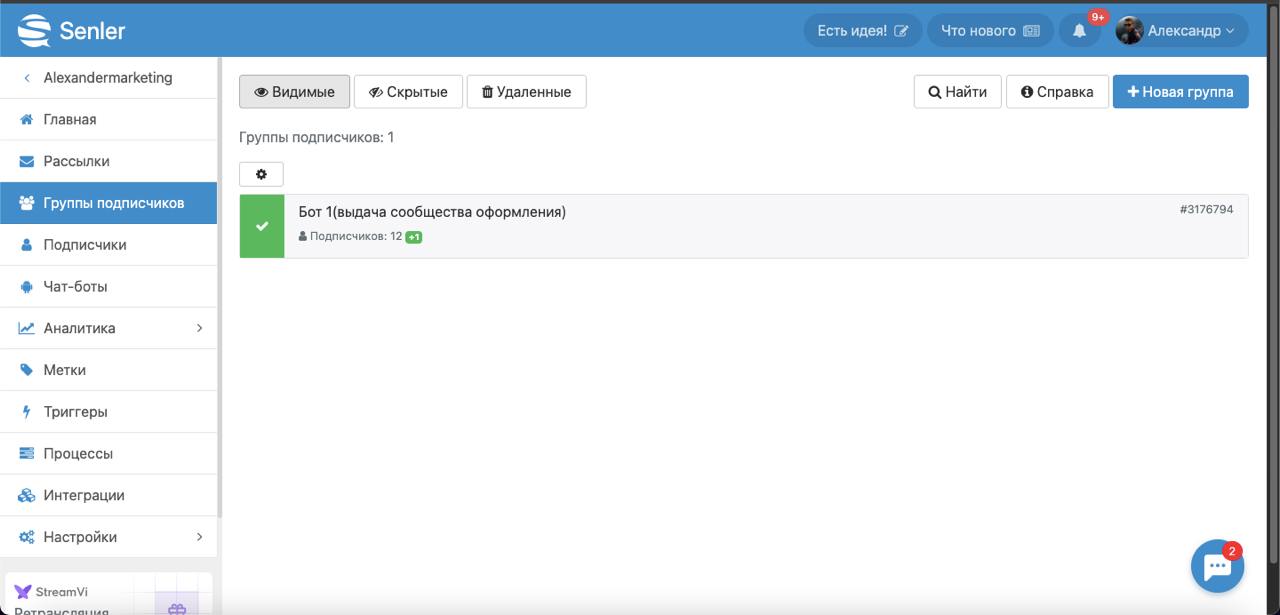This screenshot has width=1280, height=615.
Task: Click the Интеграции cubes icon
Action: (x=27, y=496)
